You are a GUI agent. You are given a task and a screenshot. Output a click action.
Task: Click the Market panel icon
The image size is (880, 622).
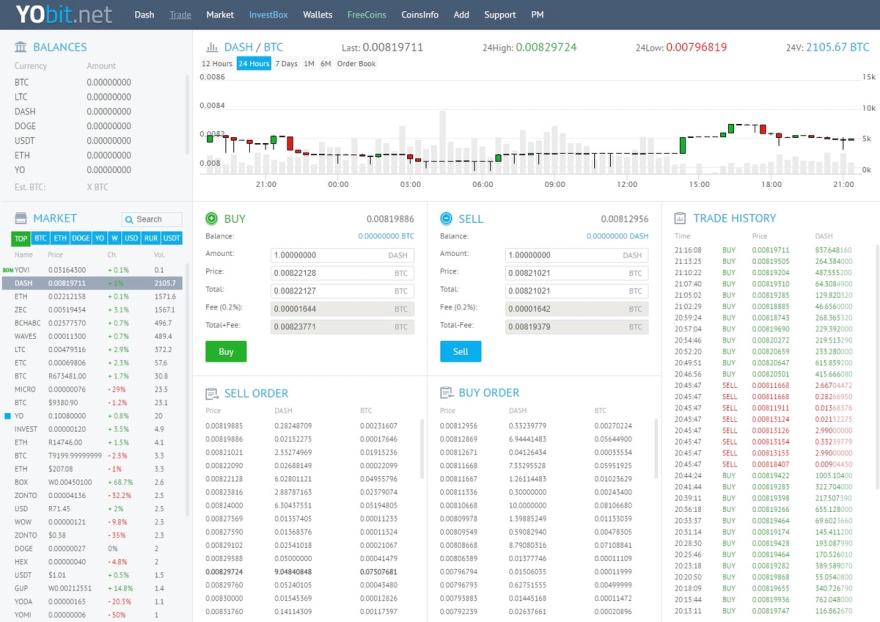click(21, 218)
